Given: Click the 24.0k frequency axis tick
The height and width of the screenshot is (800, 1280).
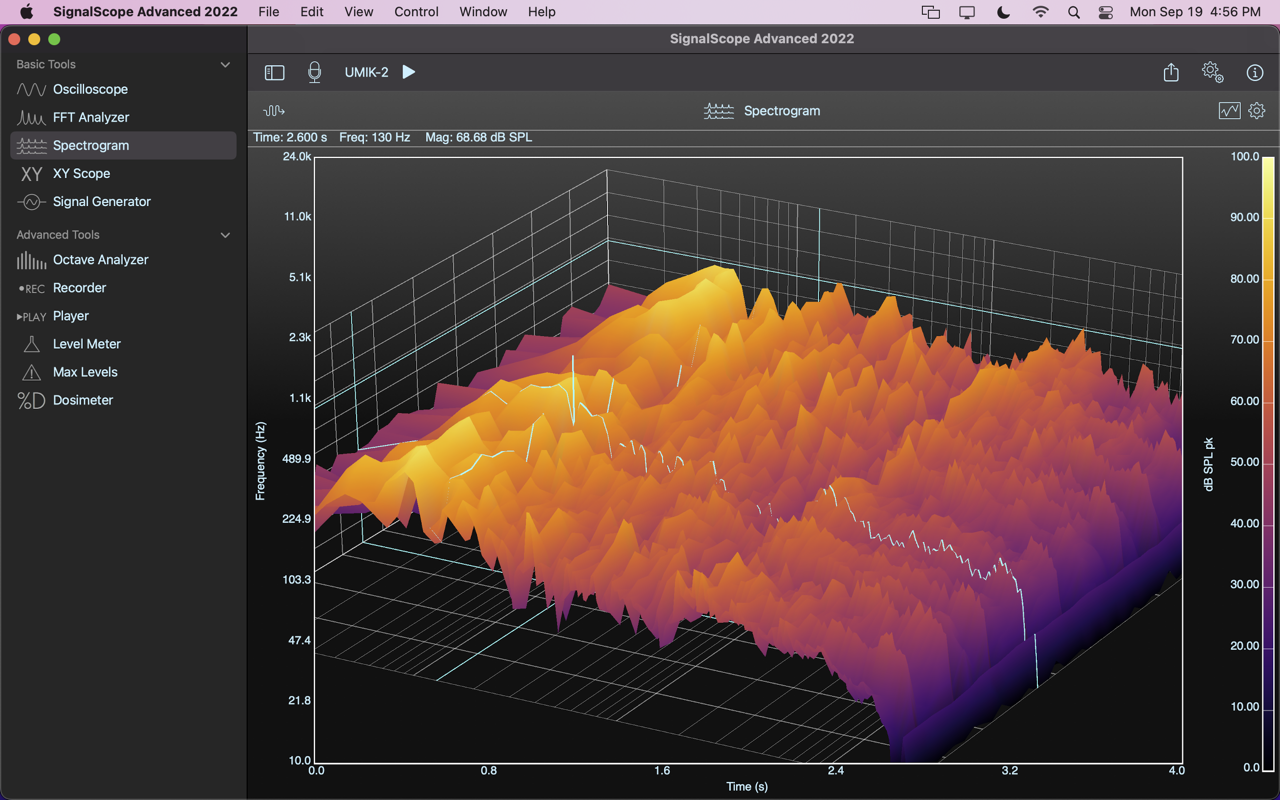Looking at the screenshot, I should click(x=296, y=157).
